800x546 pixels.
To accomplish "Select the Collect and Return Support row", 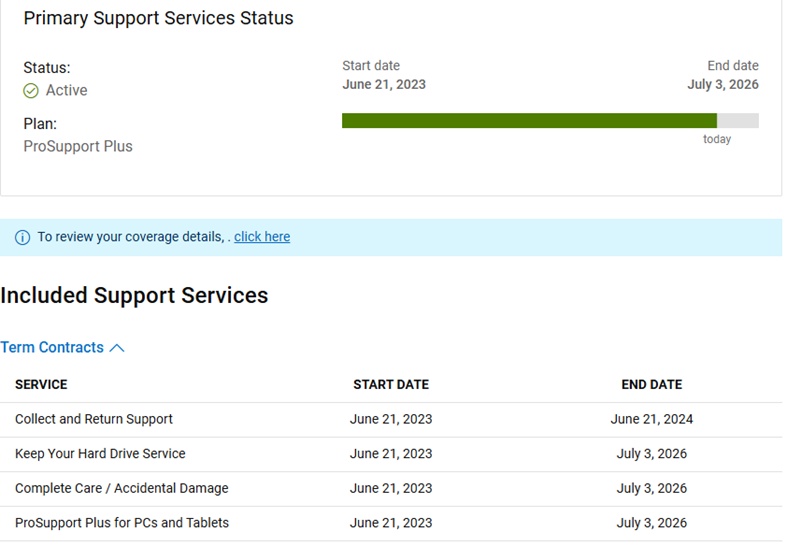I will coord(94,419).
